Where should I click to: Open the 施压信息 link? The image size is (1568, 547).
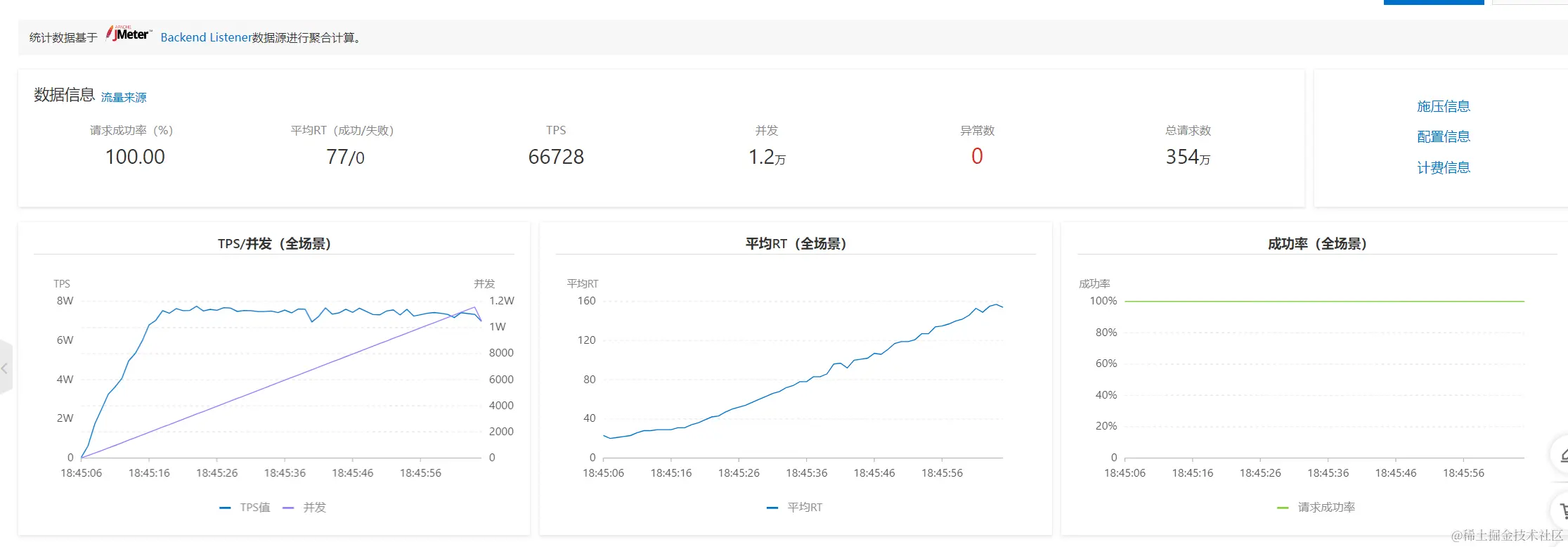coord(1444,106)
